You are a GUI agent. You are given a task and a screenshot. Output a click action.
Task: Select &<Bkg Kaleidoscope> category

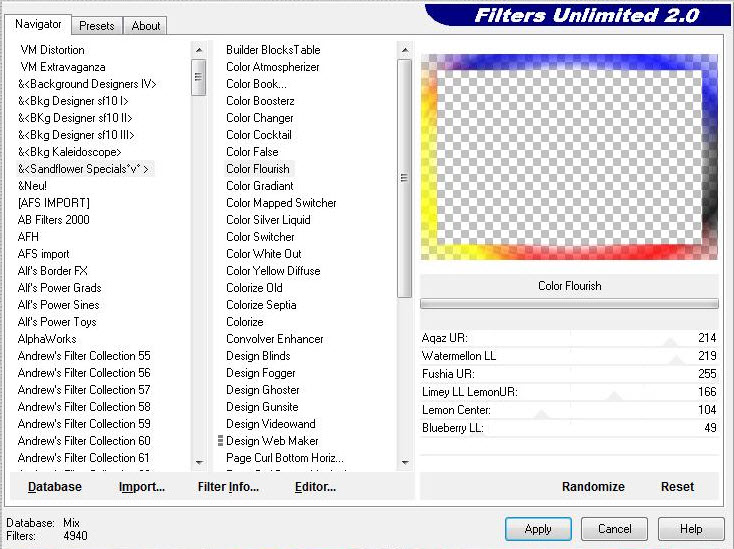coord(69,152)
